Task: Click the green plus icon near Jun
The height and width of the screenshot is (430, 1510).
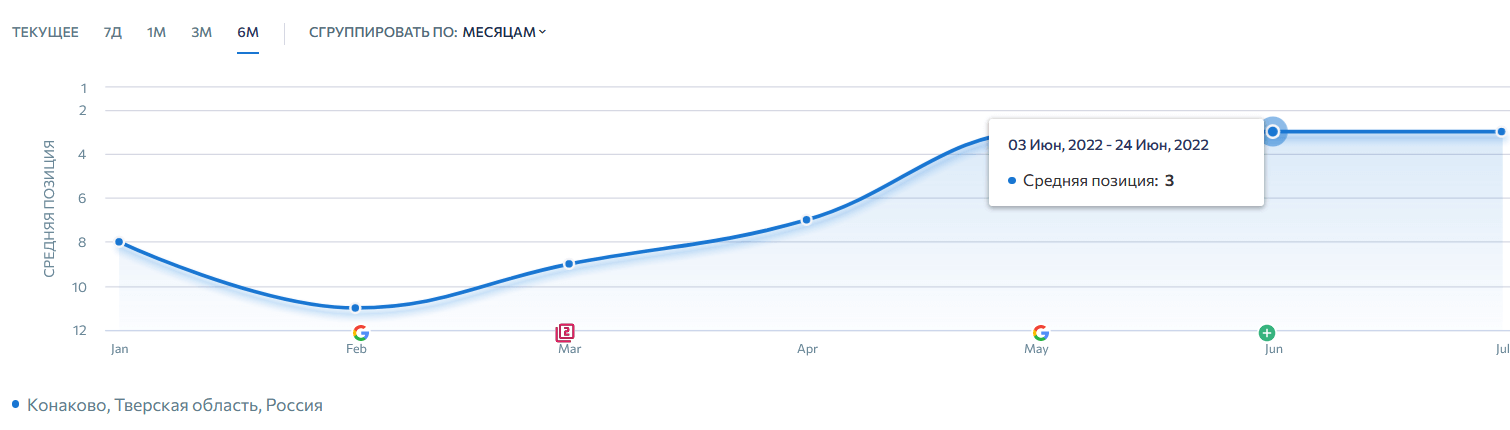Action: pyautogui.click(x=1266, y=333)
